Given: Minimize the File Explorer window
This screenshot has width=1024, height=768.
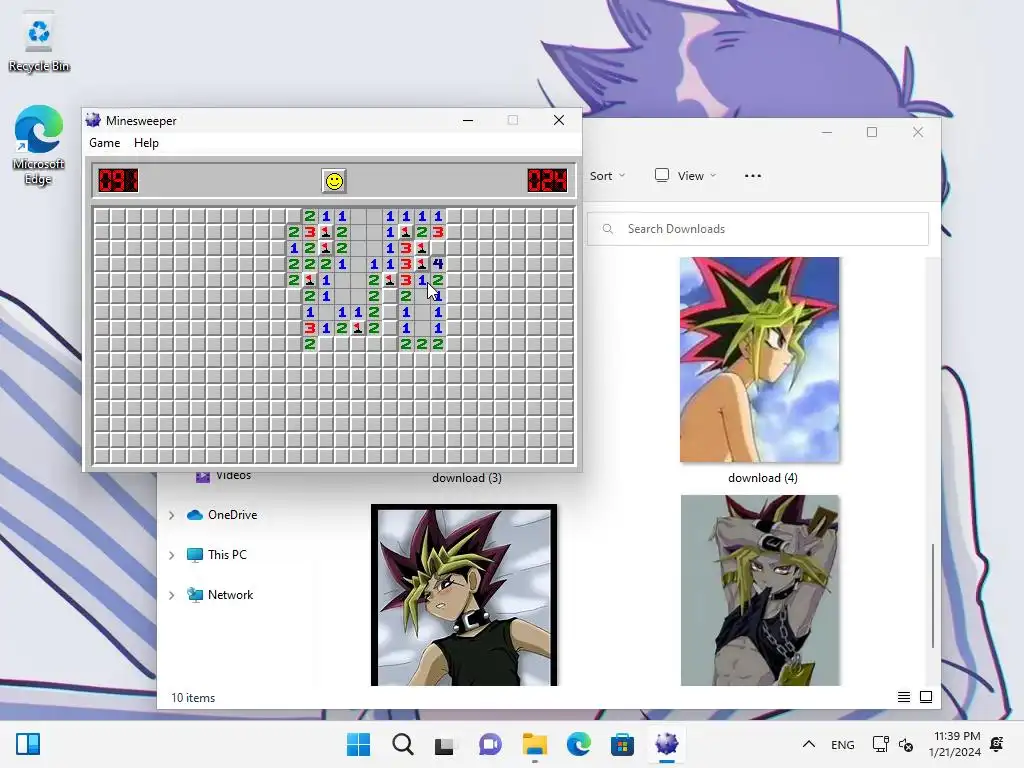Looking at the screenshot, I should coord(827,132).
